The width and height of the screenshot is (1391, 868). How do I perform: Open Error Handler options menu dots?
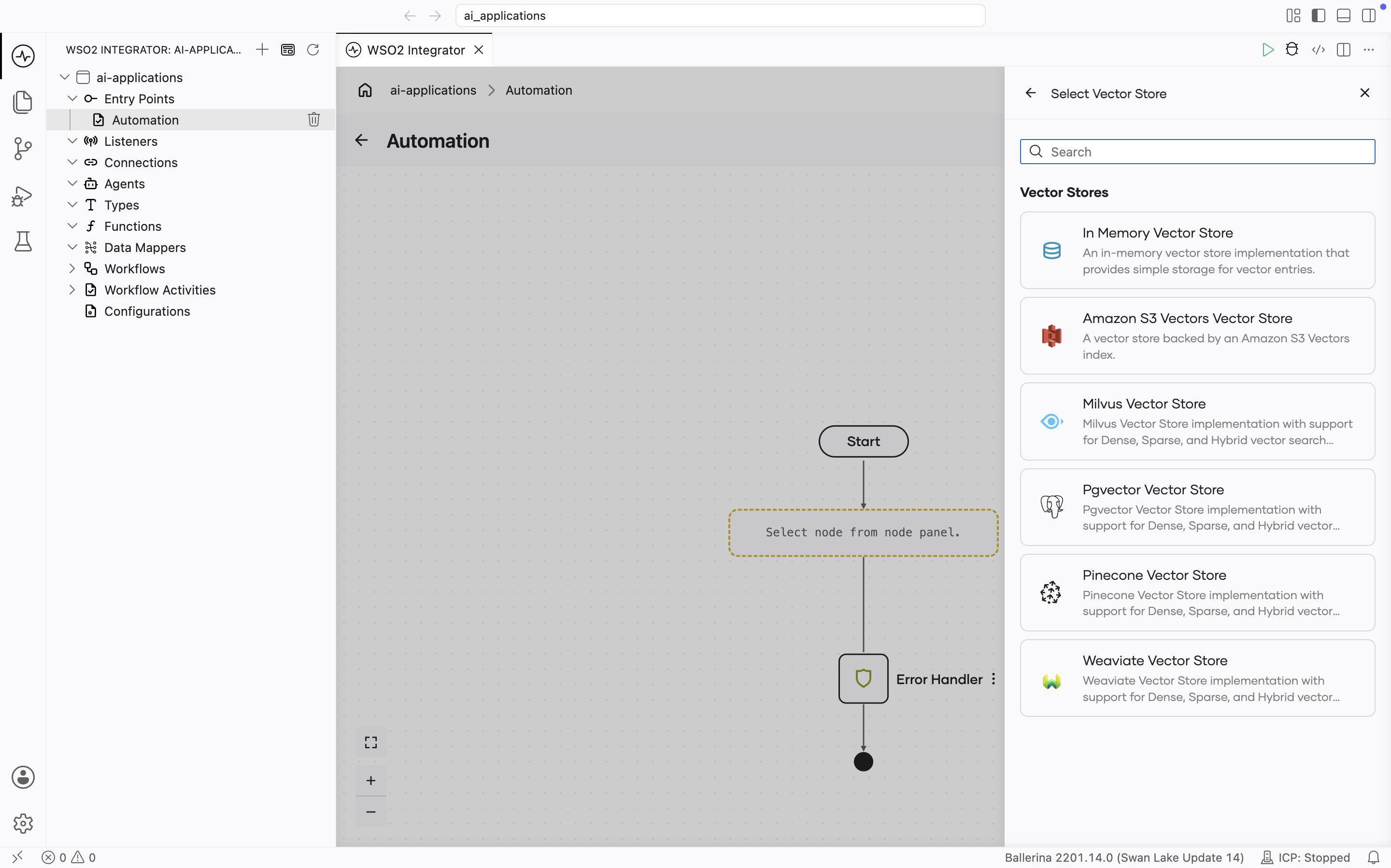pyautogui.click(x=994, y=679)
